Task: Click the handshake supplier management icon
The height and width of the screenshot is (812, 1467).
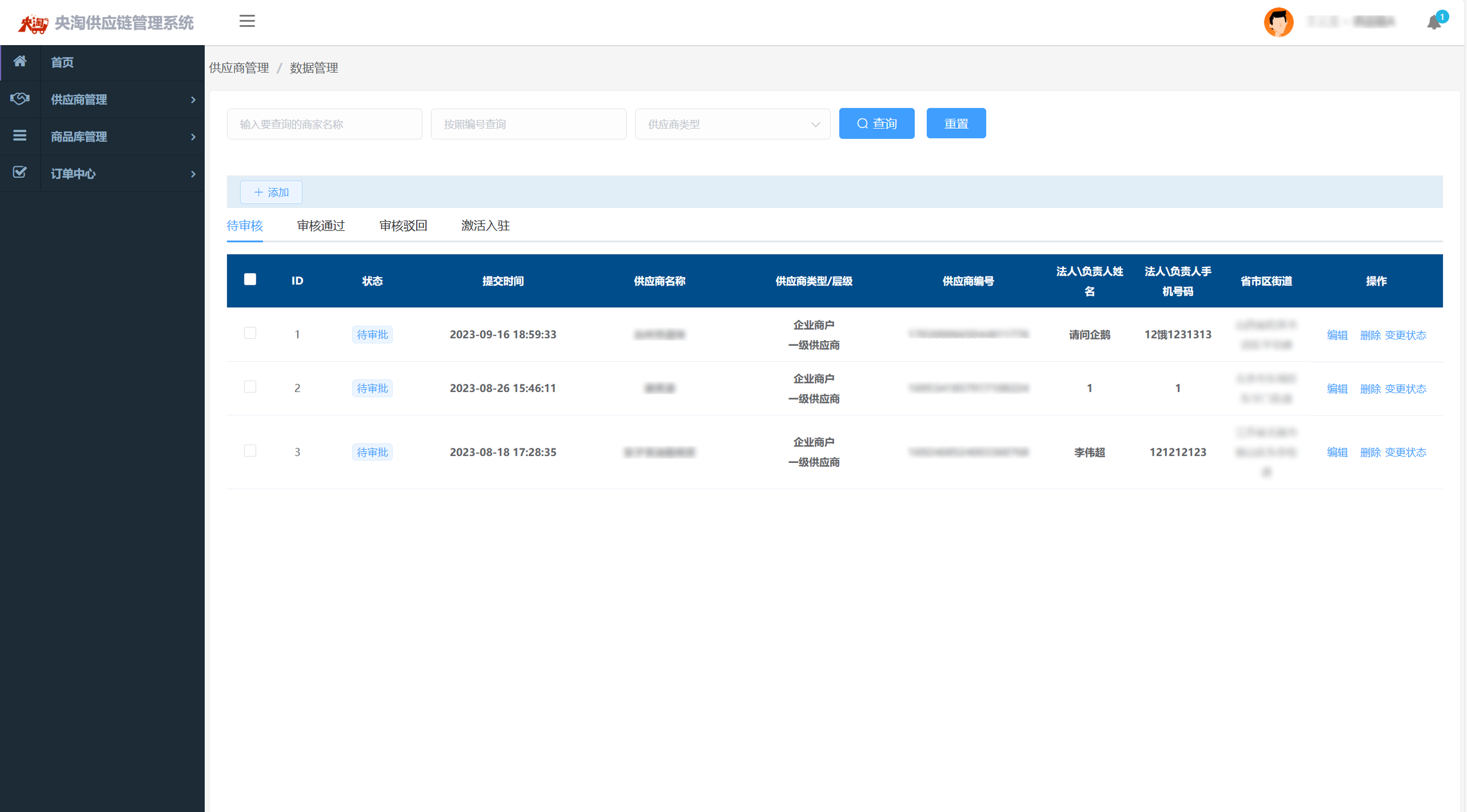Action: click(20, 99)
